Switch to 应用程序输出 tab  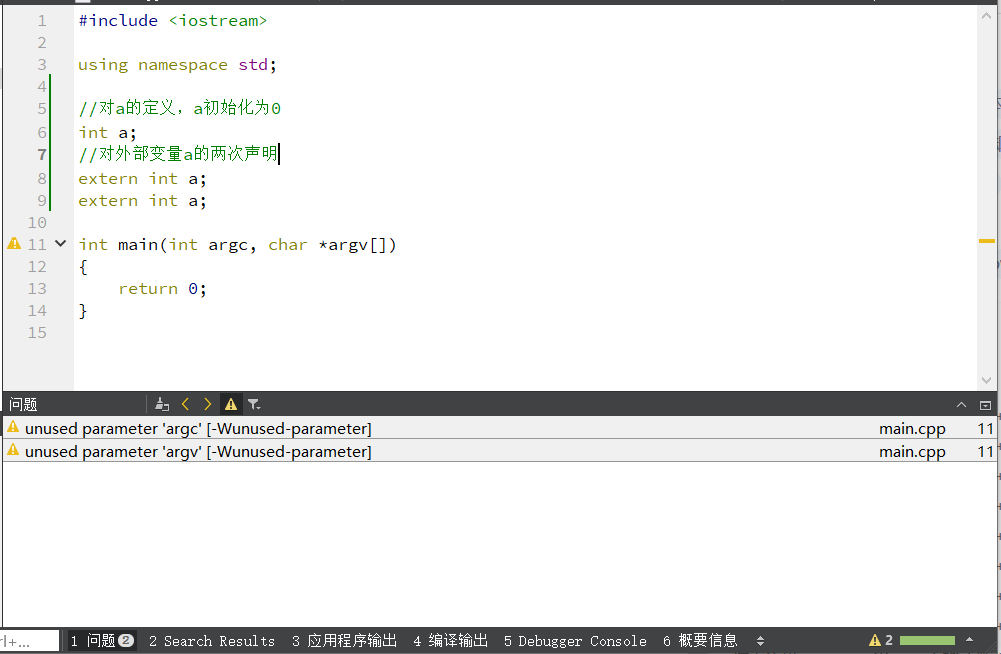coord(345,641)
